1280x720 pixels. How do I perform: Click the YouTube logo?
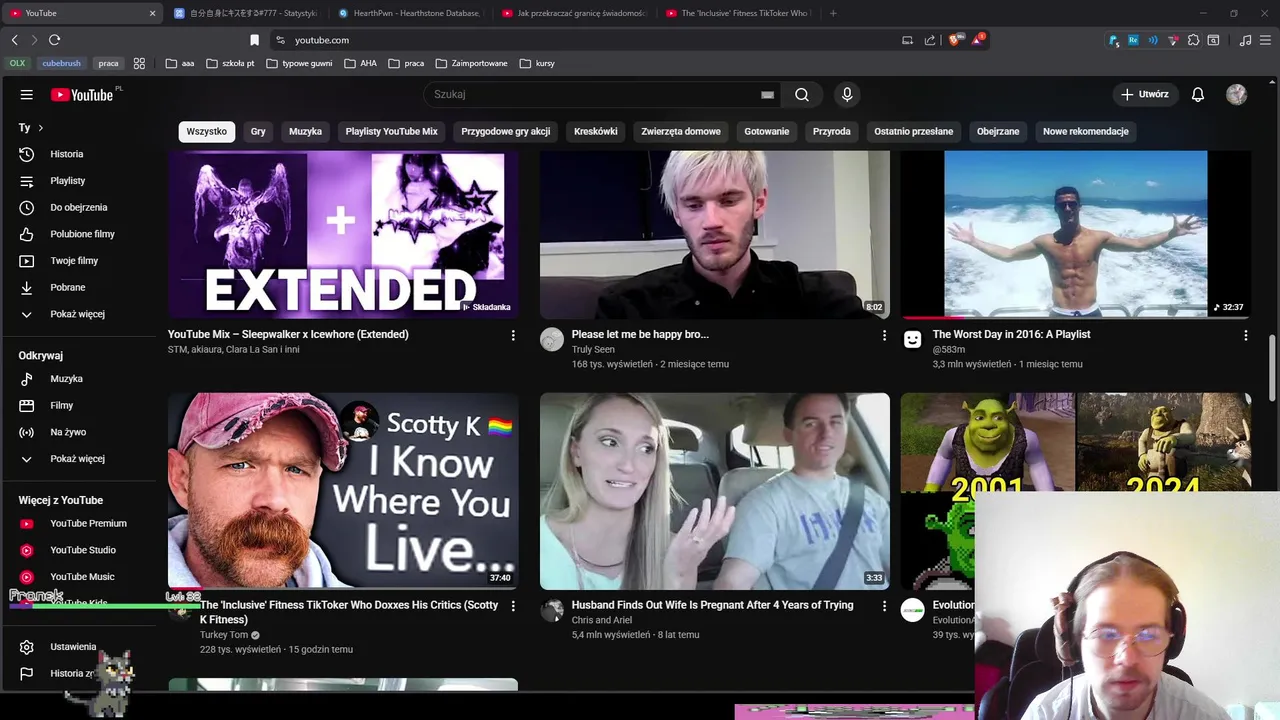pos(82,94)
